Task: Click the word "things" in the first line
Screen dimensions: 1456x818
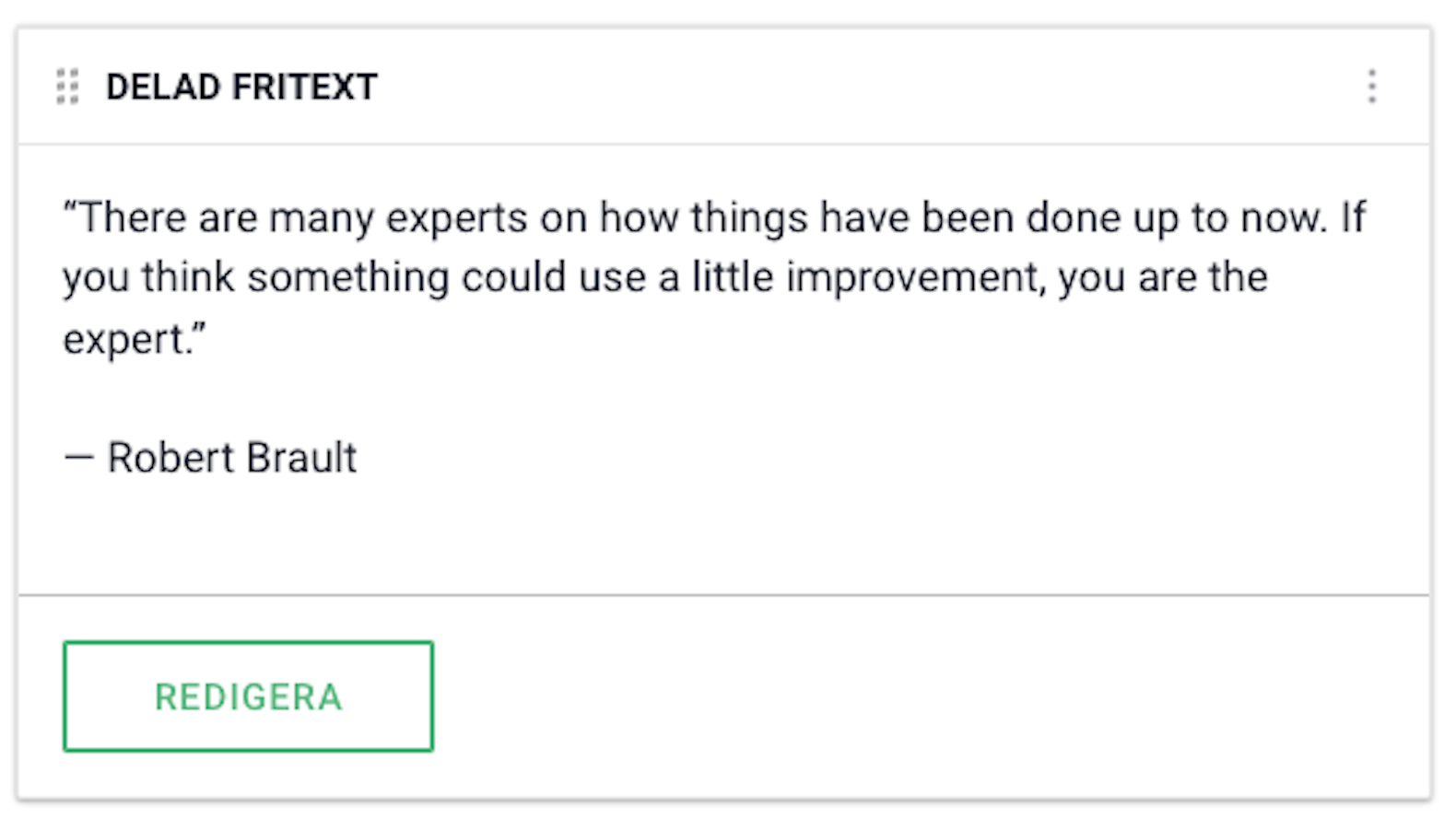Action: click(749, 219)
